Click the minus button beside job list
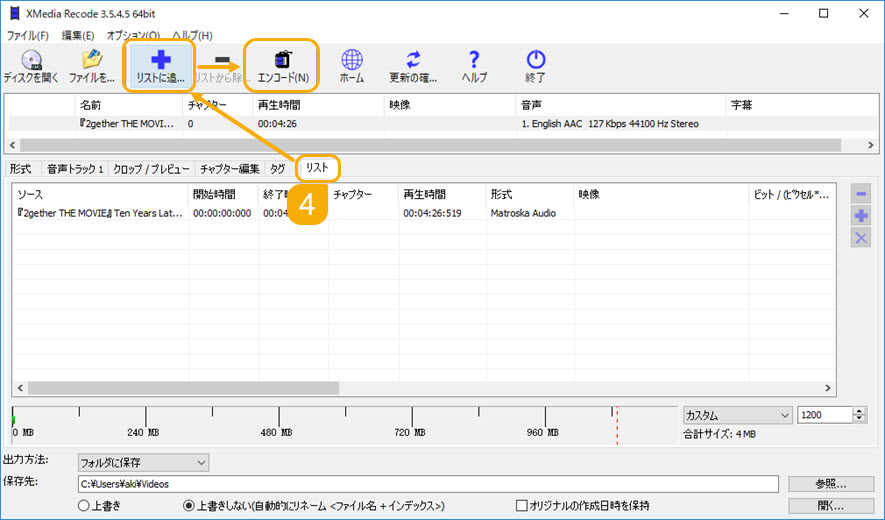 pos(861,194)
